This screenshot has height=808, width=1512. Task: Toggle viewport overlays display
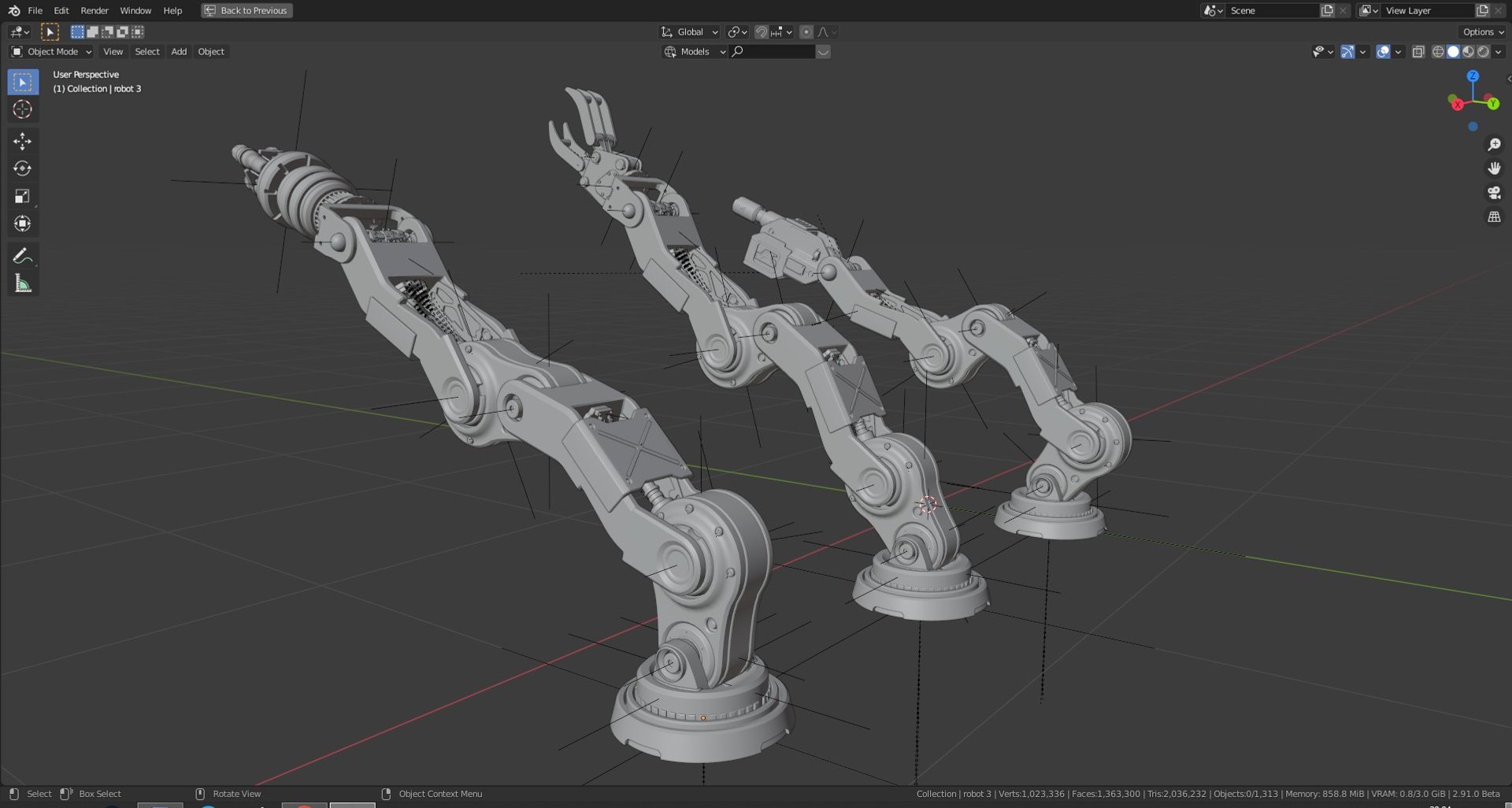(1383, 52)
